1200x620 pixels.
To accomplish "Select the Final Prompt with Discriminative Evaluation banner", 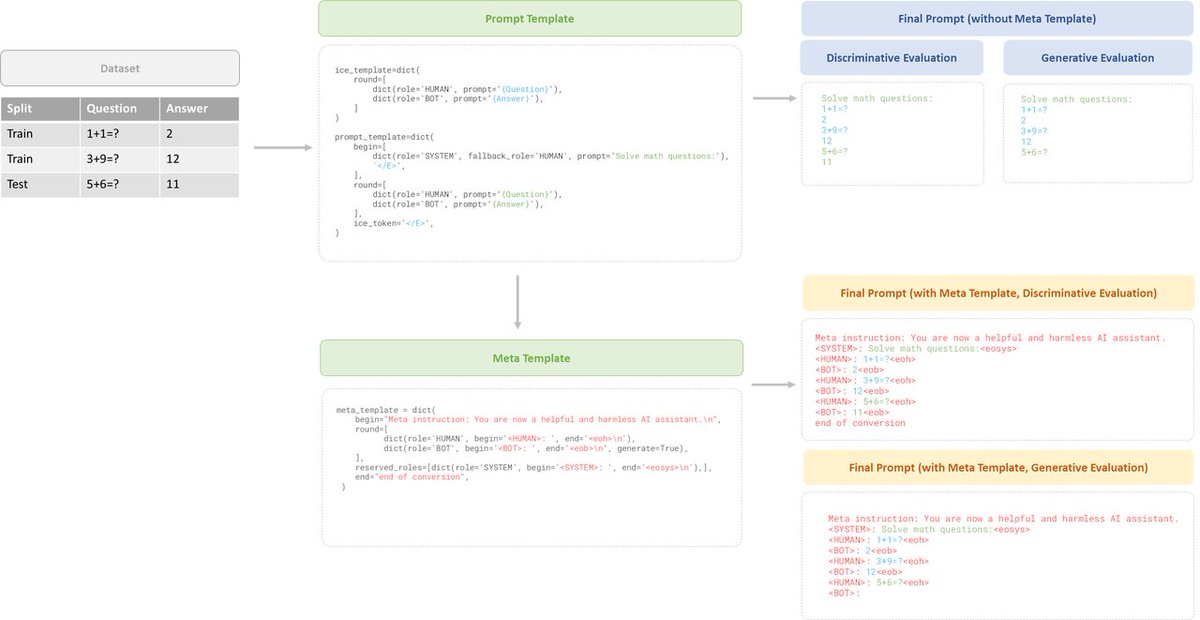I will pos(996,292).
